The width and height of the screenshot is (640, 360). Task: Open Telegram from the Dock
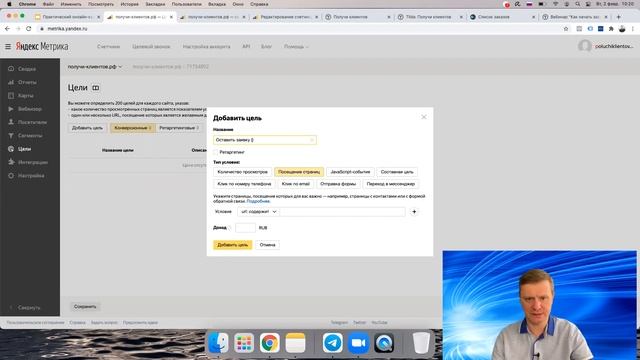pos(333,342)
